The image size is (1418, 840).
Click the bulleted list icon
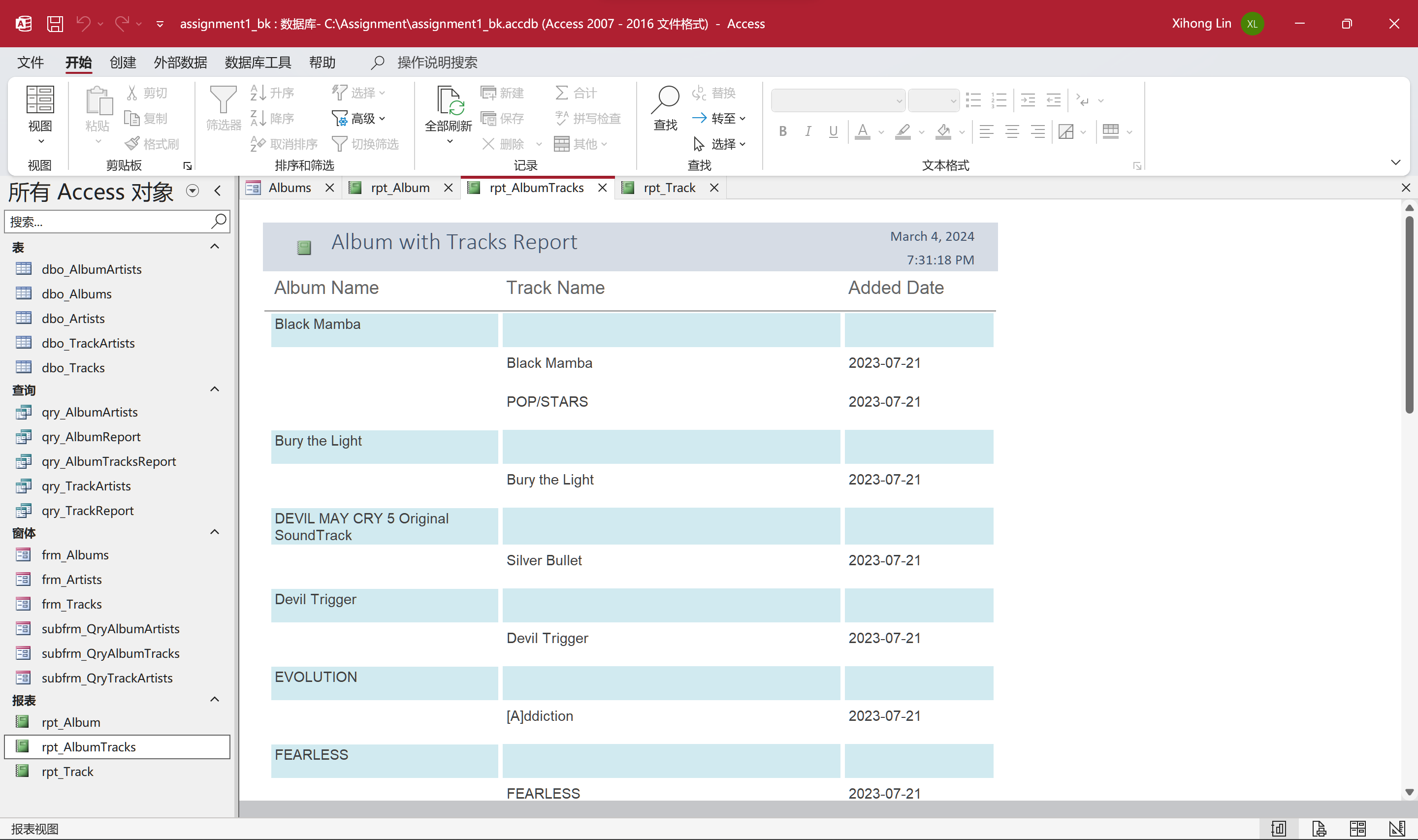click(973, 100)
